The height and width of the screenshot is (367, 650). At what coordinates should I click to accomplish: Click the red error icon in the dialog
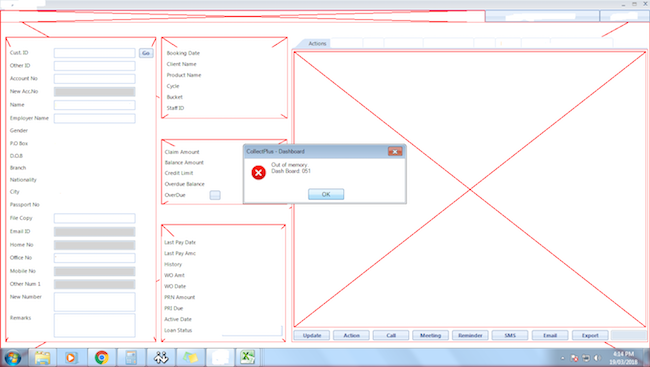(258, 172)
